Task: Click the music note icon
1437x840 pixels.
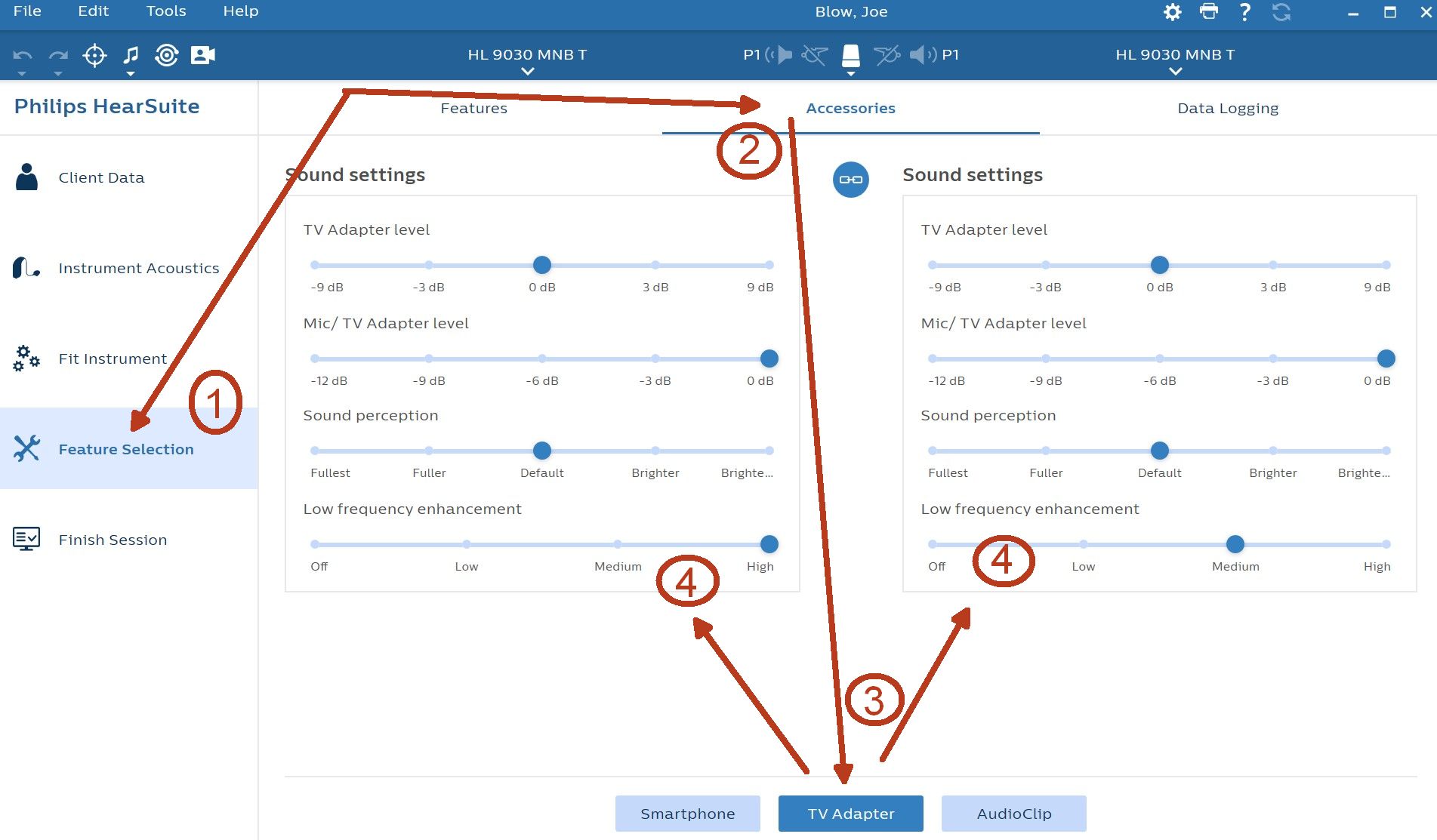Action: coord(131,55)
